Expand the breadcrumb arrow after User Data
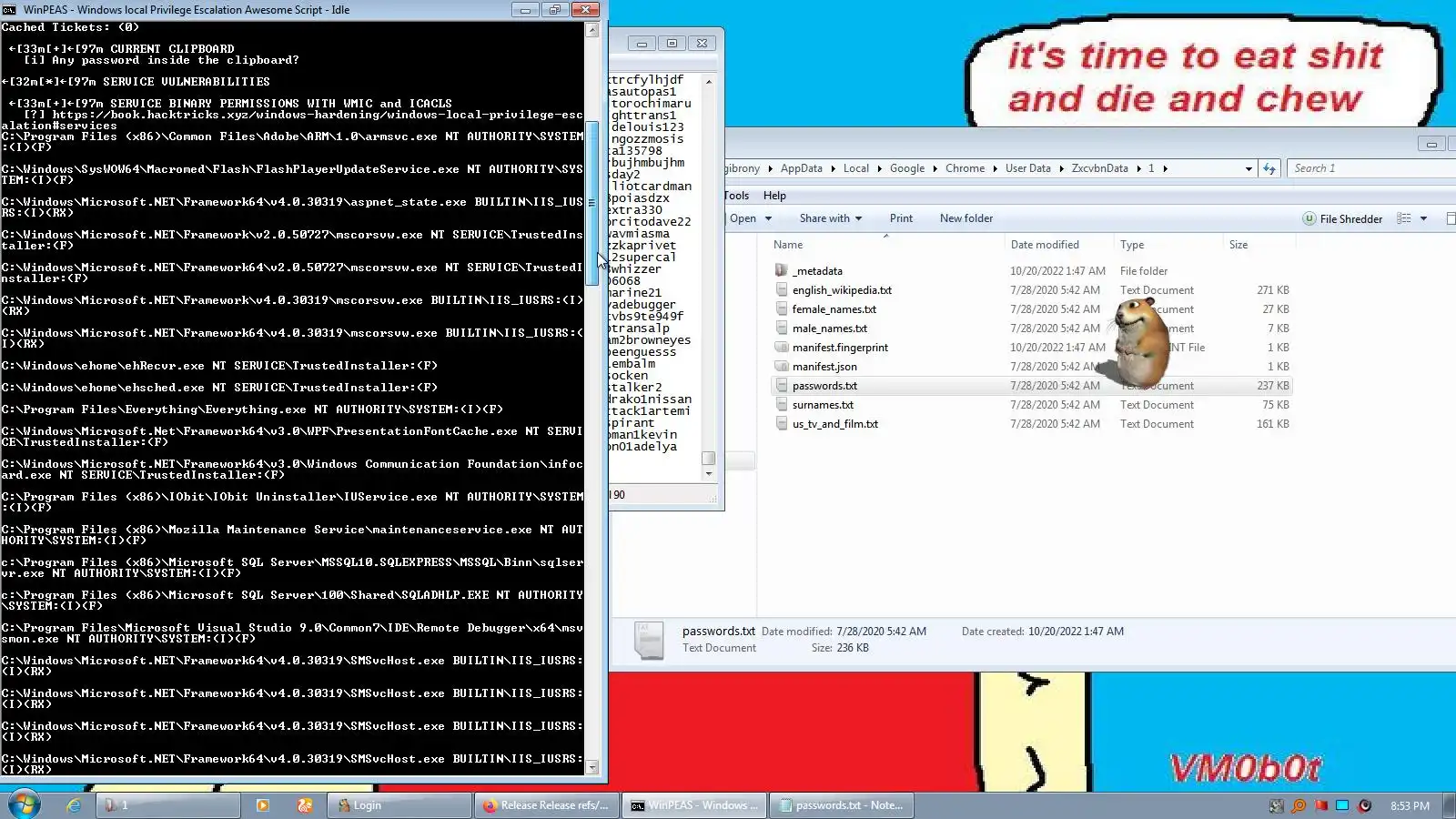 pyautogui.click(x=1061, y=168)
